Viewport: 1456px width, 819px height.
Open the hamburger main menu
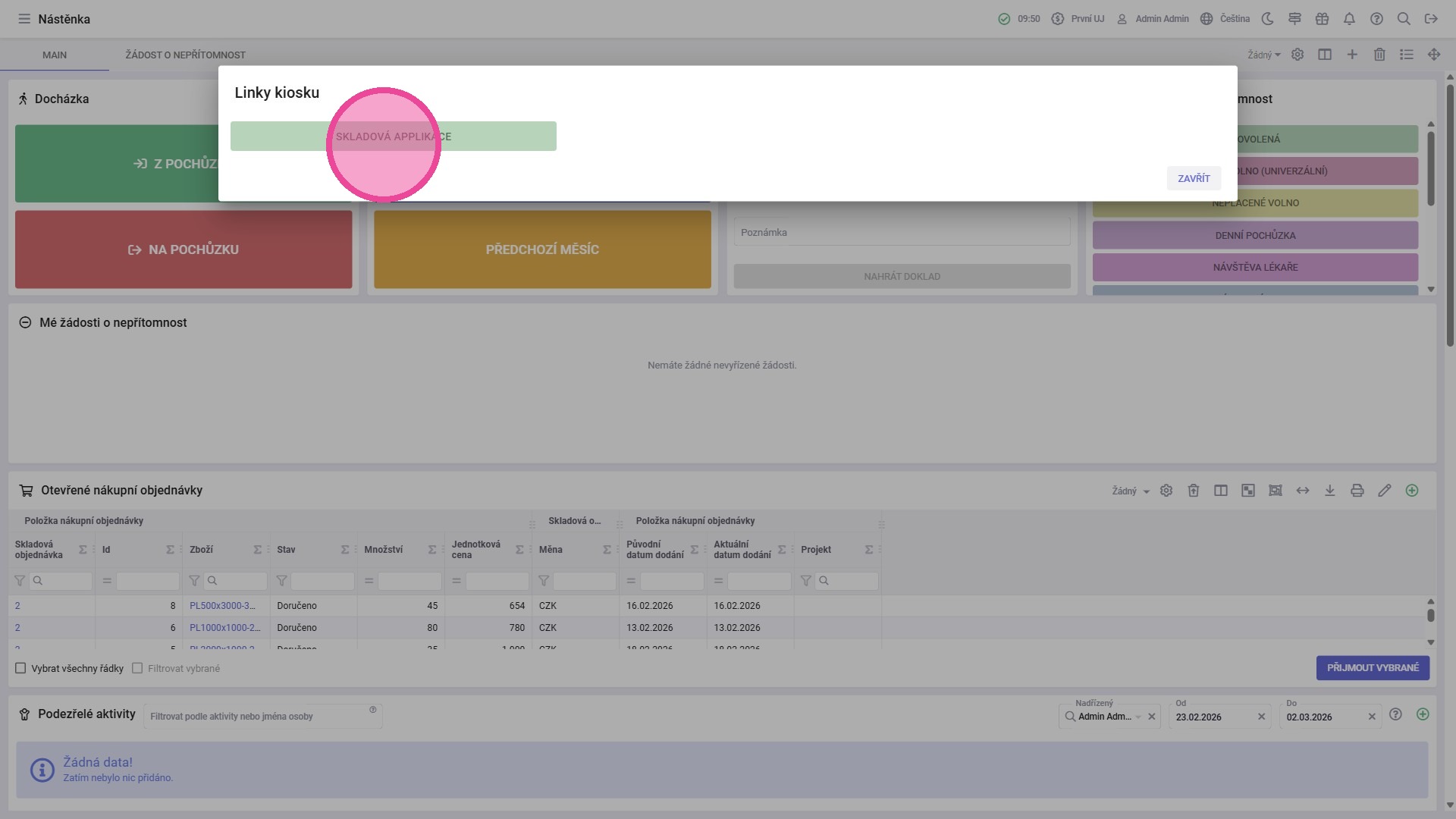click(x=24, y=19)
